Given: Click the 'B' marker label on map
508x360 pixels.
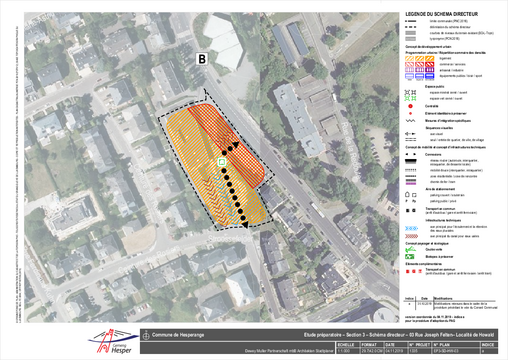Looking at the screenshot, I should (x=202, y=59).
